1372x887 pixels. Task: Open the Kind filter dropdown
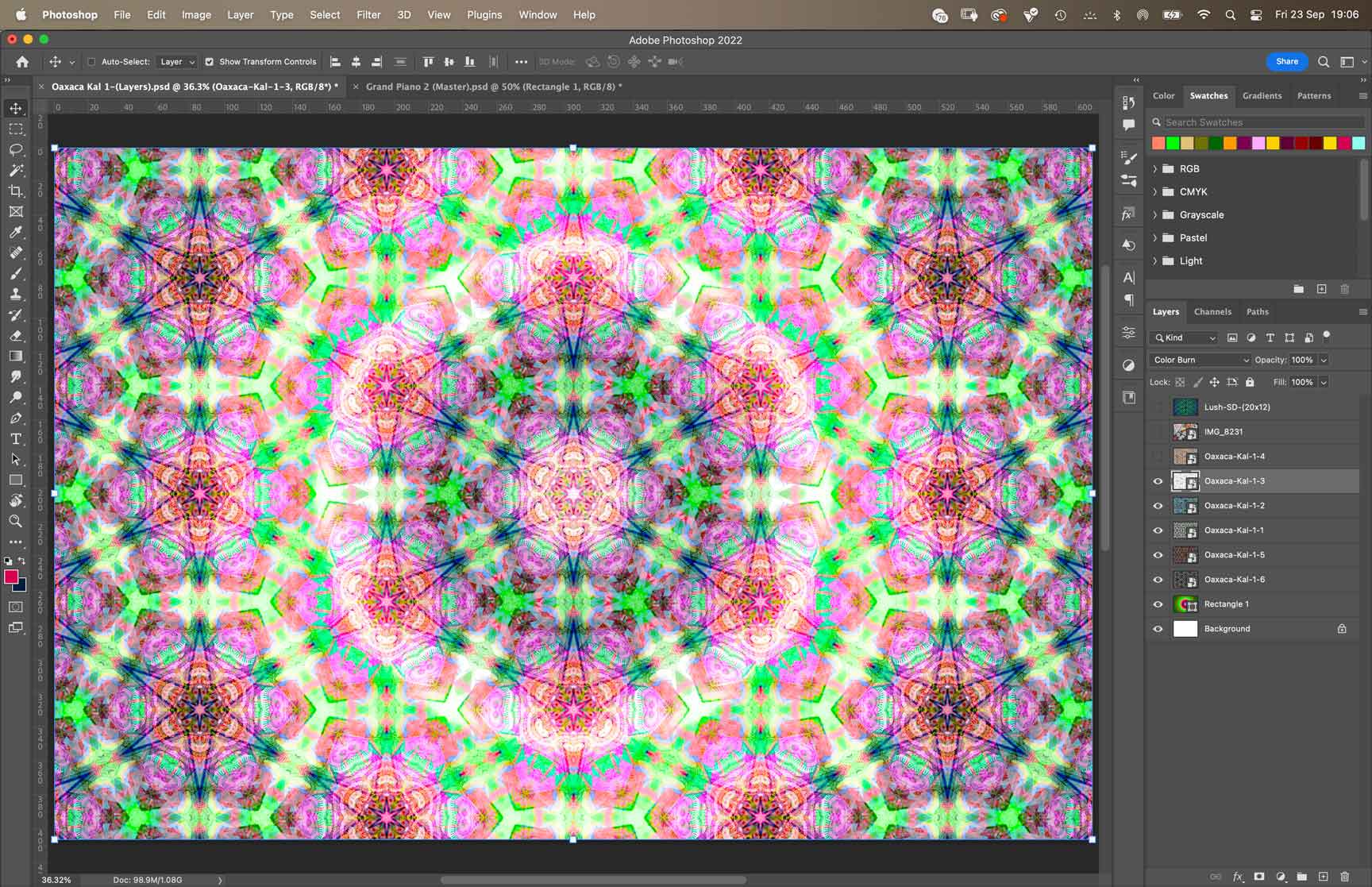1184,337
